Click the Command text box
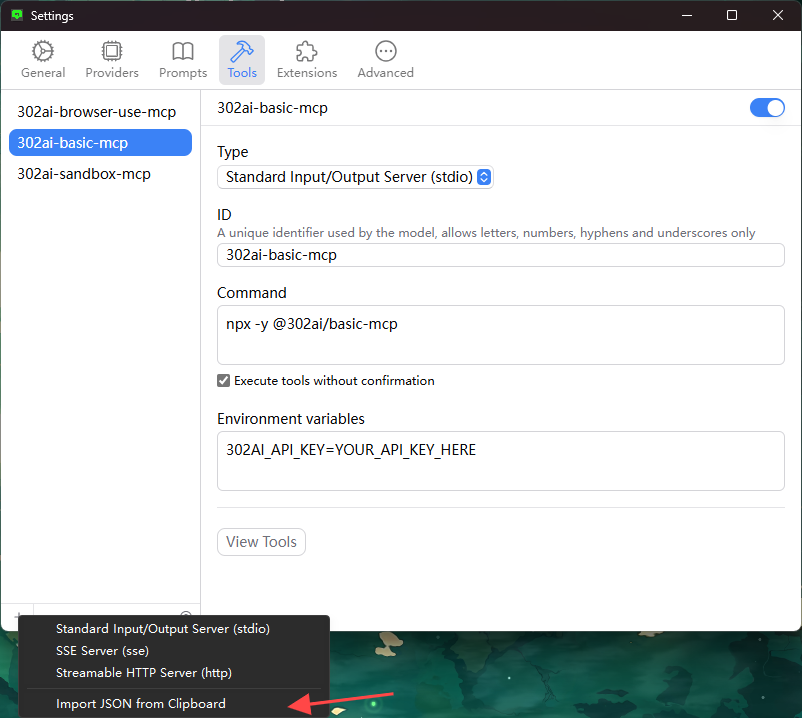This screenshot has height=718, width=802. [500, 335]
